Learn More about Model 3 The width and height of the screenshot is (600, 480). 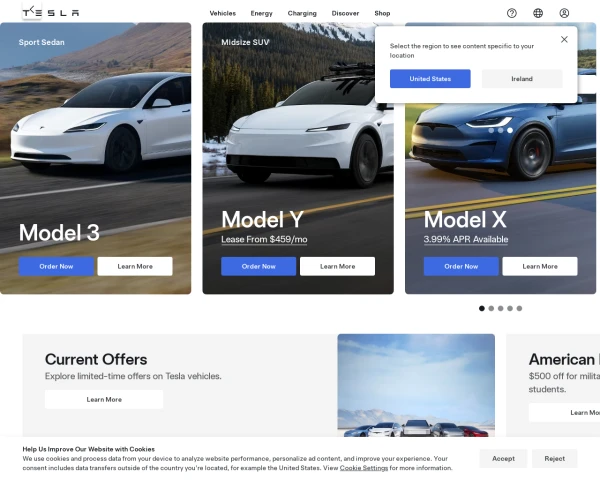point(135,266)
